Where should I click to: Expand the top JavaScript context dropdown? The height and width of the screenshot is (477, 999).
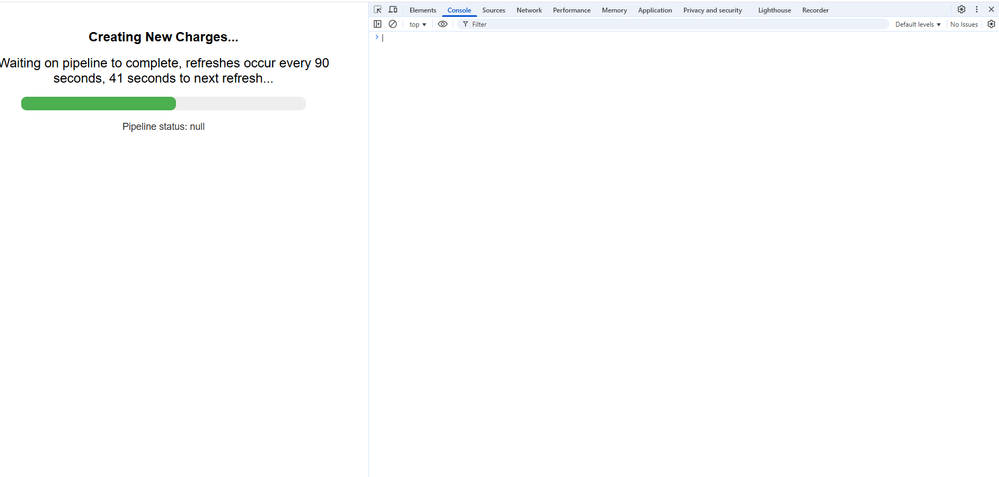417,24
